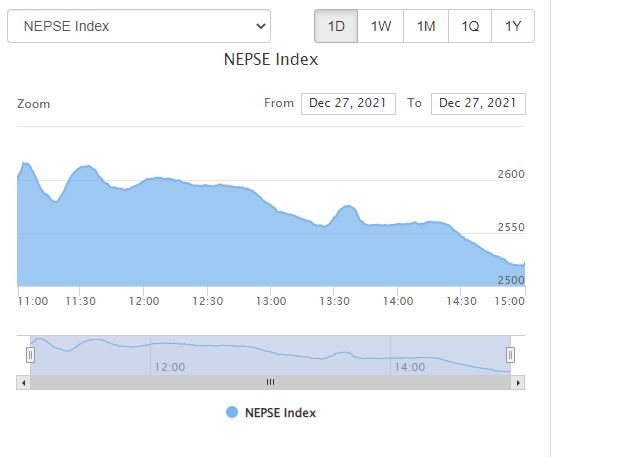Click the Zoom label
The height and width of the screenshot is (457, 621).
(x=33, y=104)
